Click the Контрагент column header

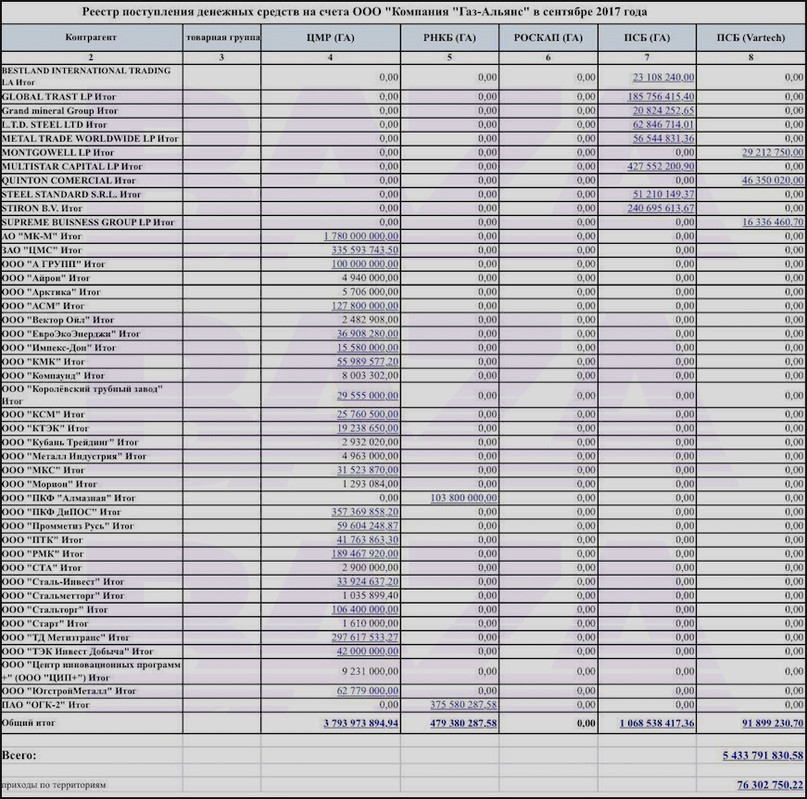(x=92, y=38)
